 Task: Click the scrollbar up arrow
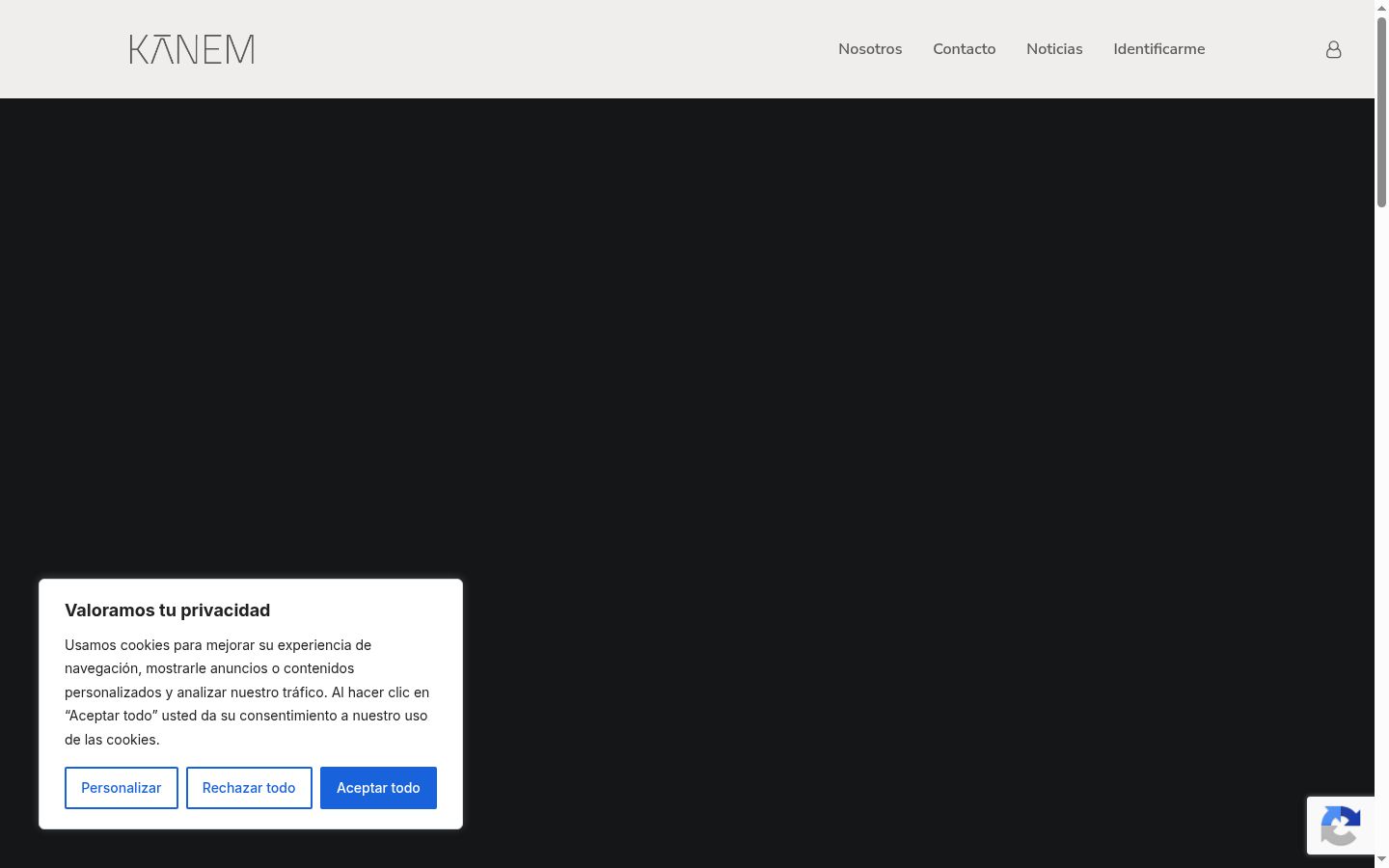point(1381,8)
